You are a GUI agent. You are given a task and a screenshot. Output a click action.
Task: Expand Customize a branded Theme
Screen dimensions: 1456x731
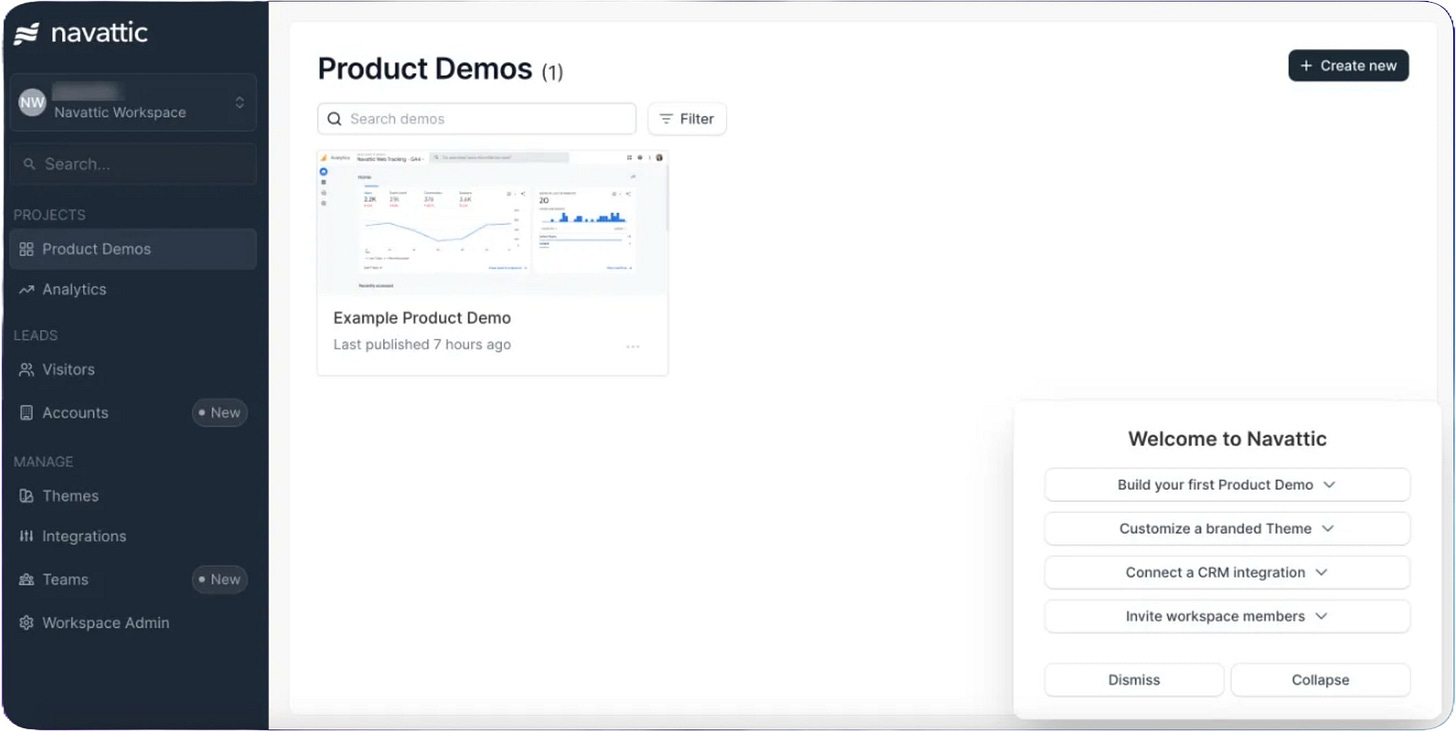click(x=1227, y=528)
